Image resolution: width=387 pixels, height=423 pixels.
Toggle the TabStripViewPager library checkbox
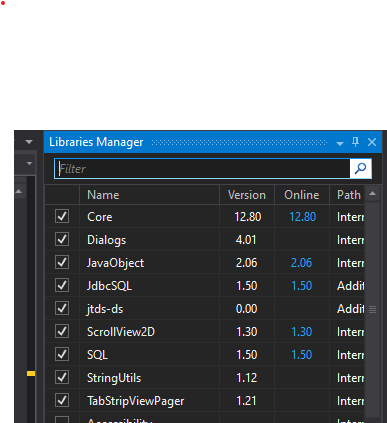pos(62,400)
